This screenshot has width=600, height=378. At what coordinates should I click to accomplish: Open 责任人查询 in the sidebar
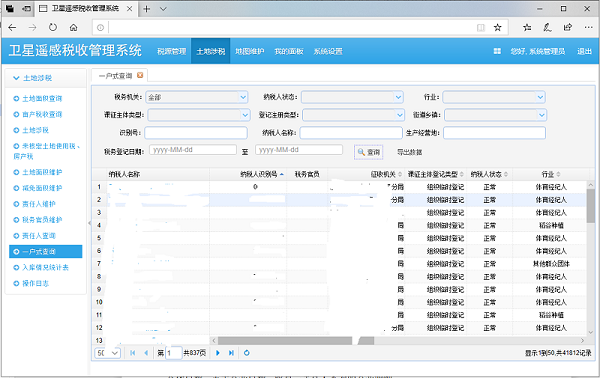click(x=39, y=236)
